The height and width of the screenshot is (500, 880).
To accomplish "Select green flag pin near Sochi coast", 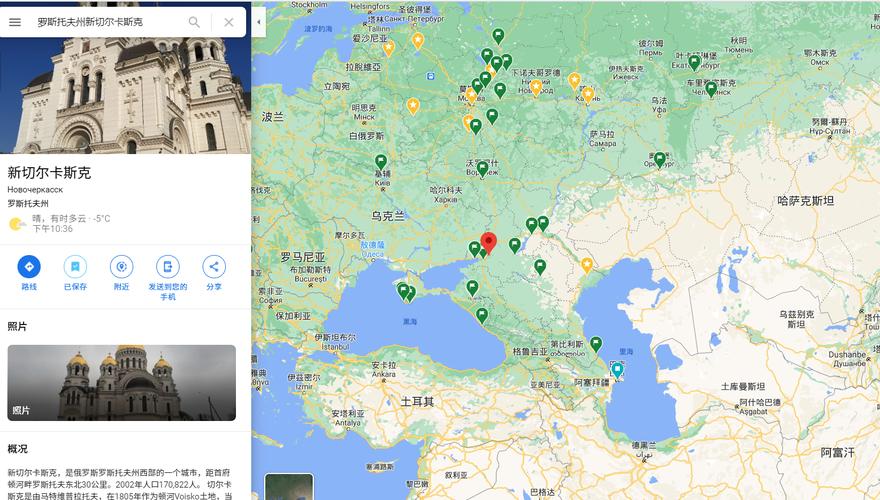I will 482,315.
